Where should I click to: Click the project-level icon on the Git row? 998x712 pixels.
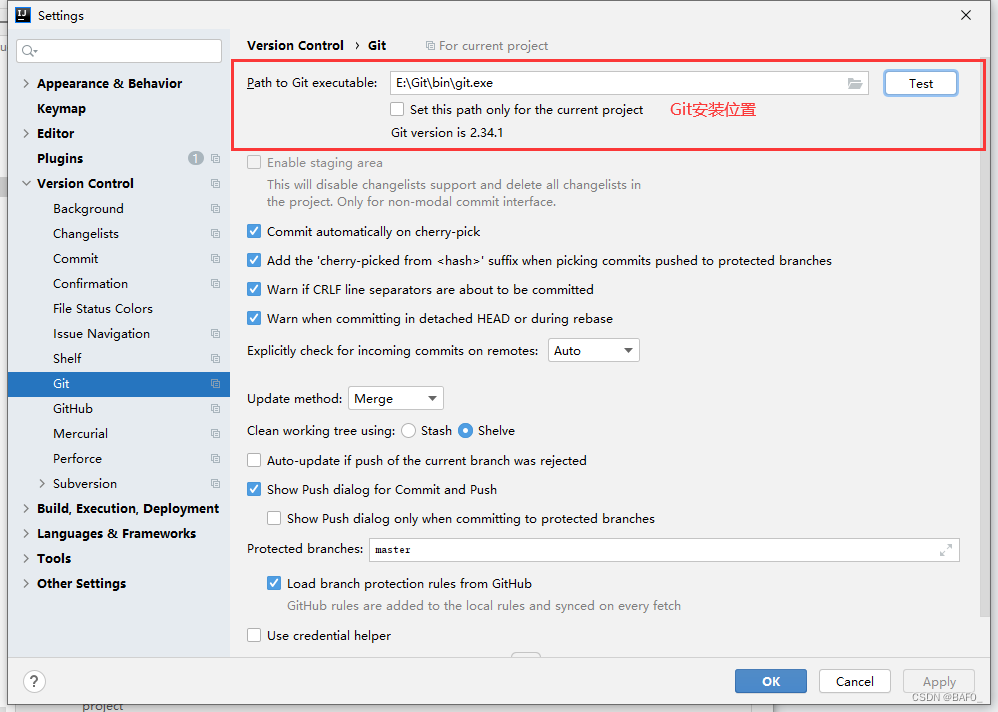(x=216, y=384)
